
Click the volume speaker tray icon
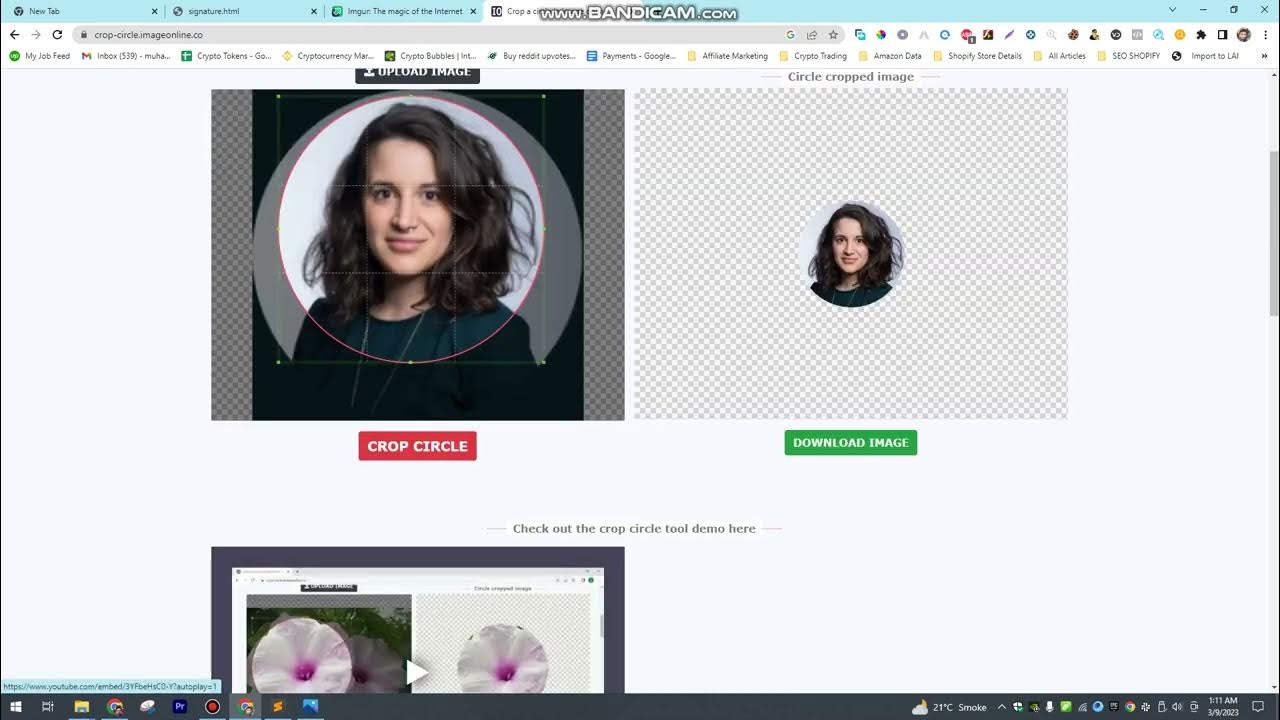(1176, 707)
